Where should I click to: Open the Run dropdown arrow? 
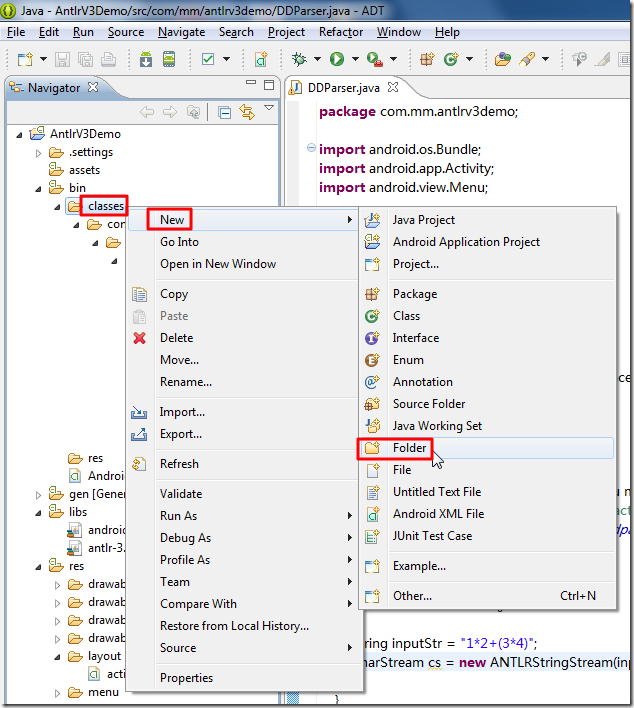click(355, 59)
